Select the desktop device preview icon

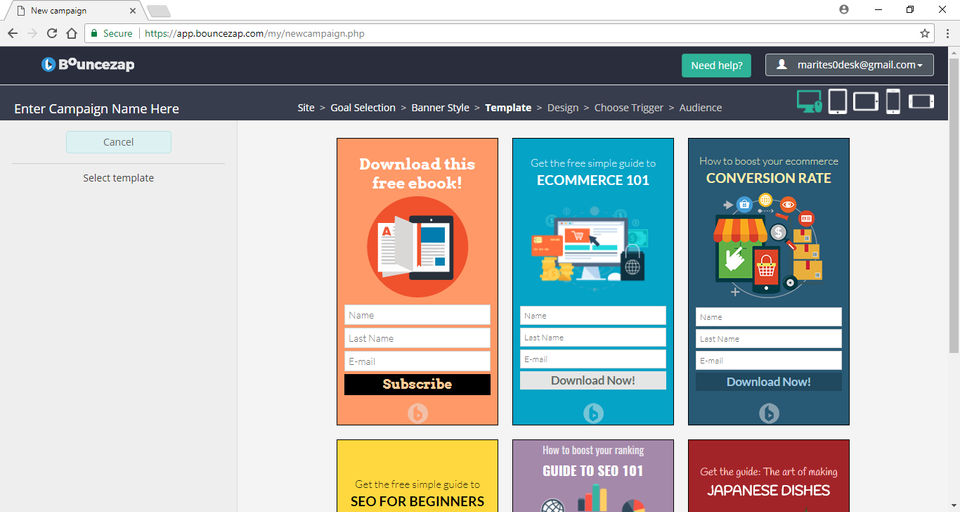809,102
